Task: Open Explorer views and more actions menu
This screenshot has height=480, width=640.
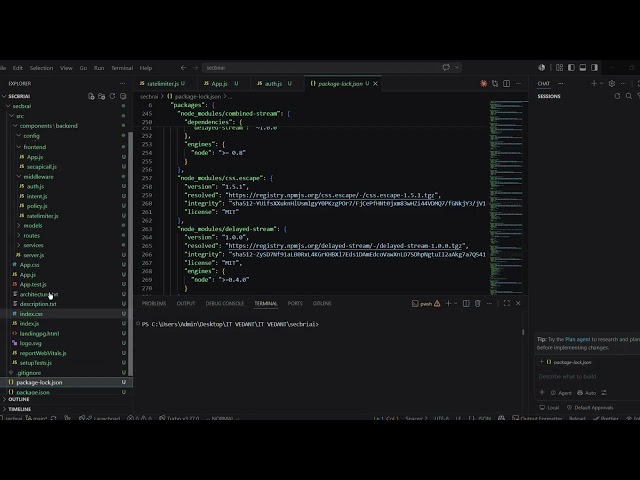Action: tap(122, 83)
